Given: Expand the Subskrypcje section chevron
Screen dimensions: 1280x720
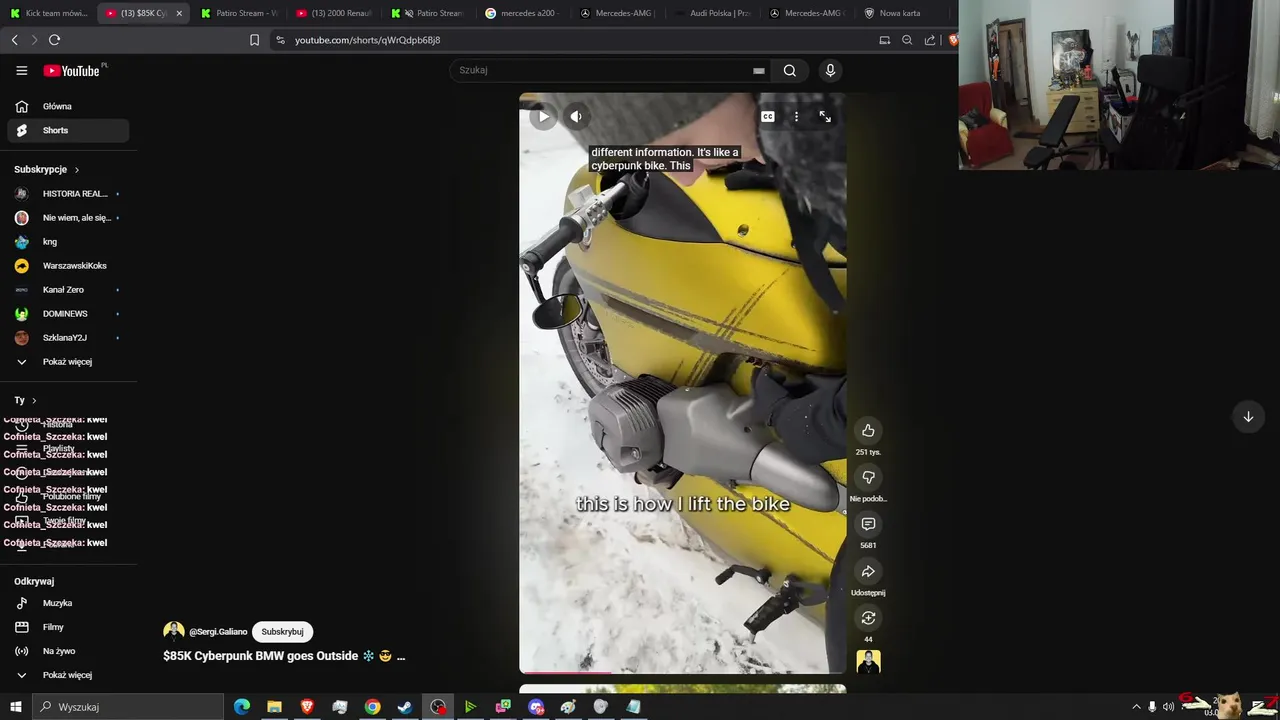Looking at the screenshot, I should (77, 170).
